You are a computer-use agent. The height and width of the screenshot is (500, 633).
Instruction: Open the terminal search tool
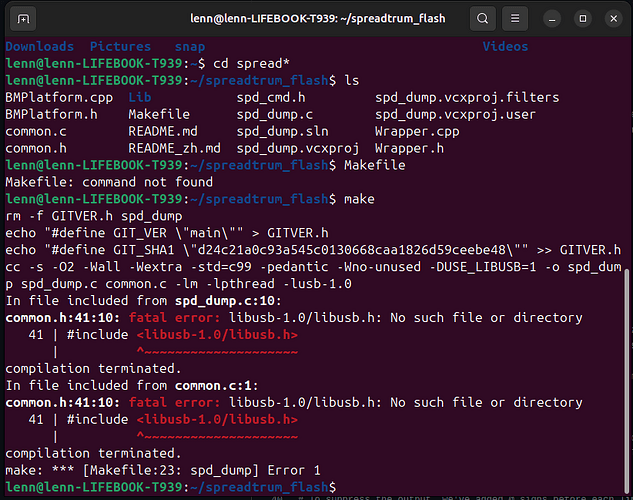click(482, 19)
